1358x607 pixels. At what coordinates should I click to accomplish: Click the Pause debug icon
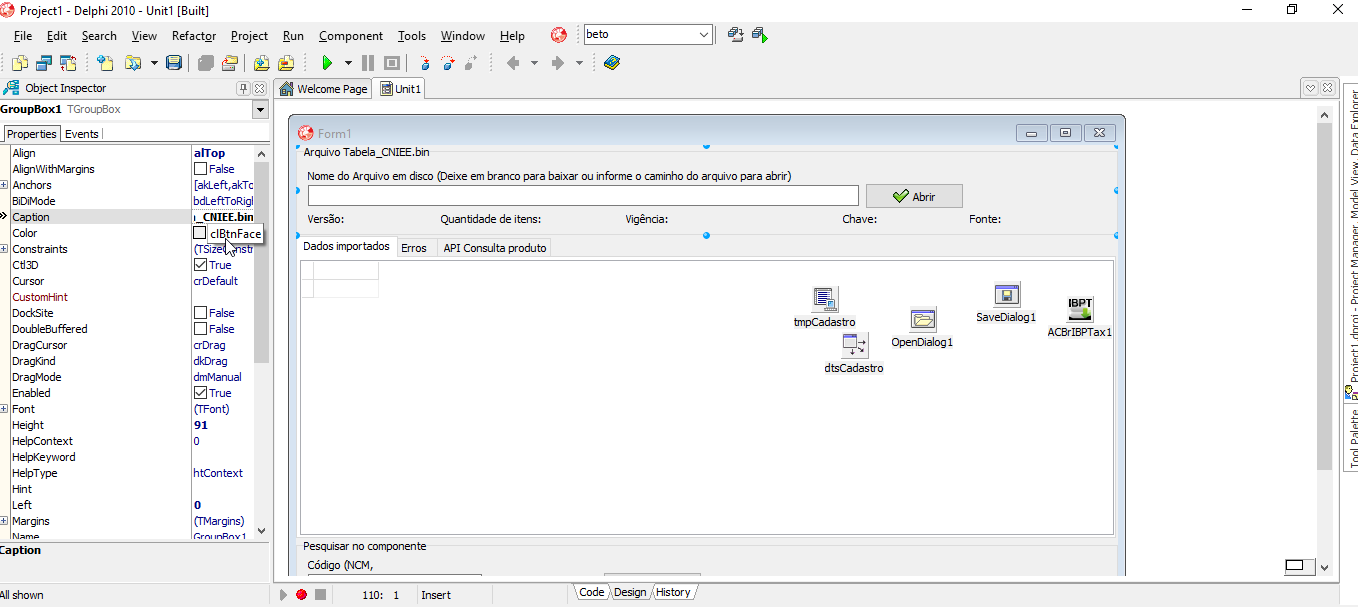368,63
